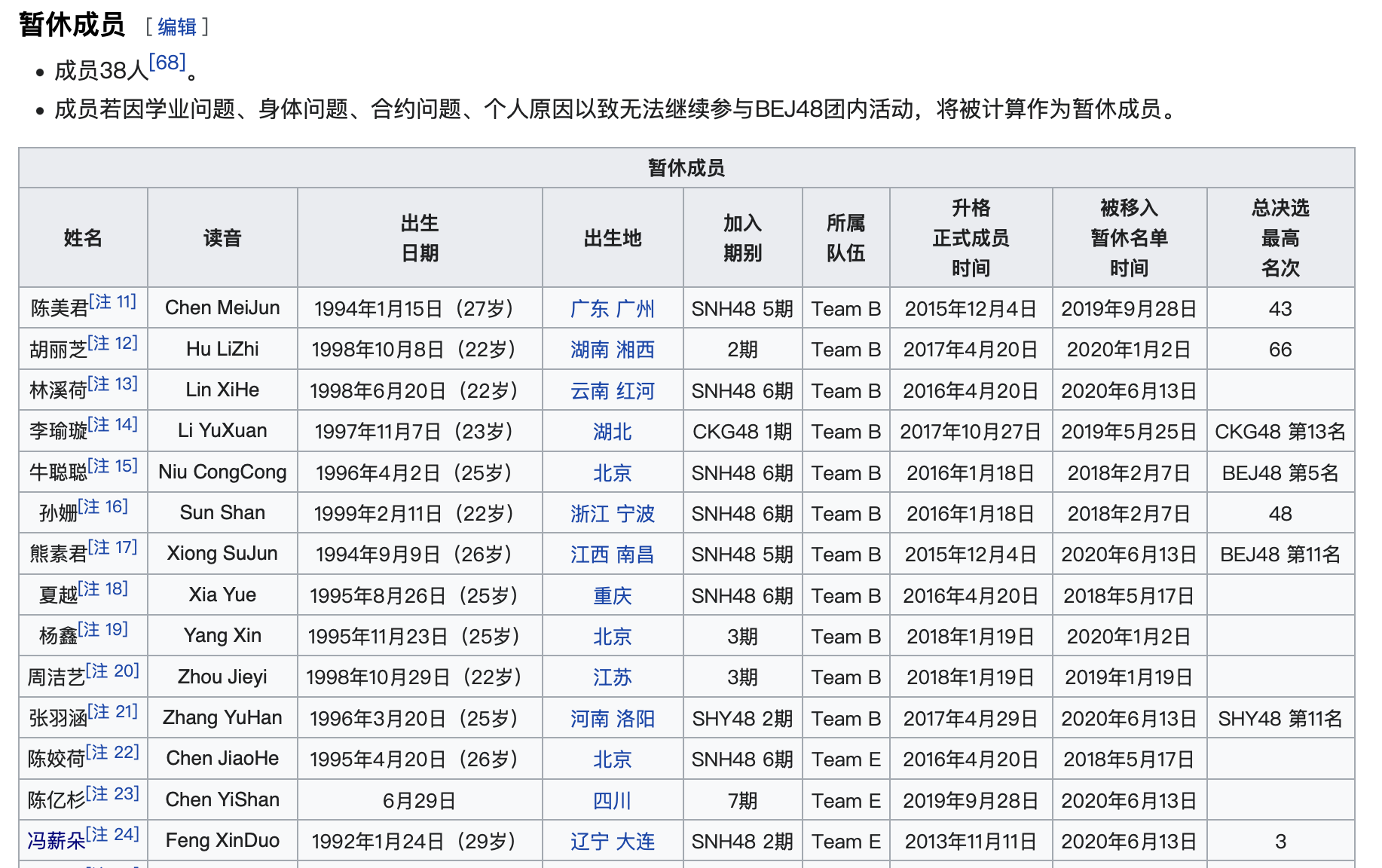Viewport: 1382px width, 868px height.
Task: Follow the 江苏 link in 周洁艺 row
Action: (612, 677)
